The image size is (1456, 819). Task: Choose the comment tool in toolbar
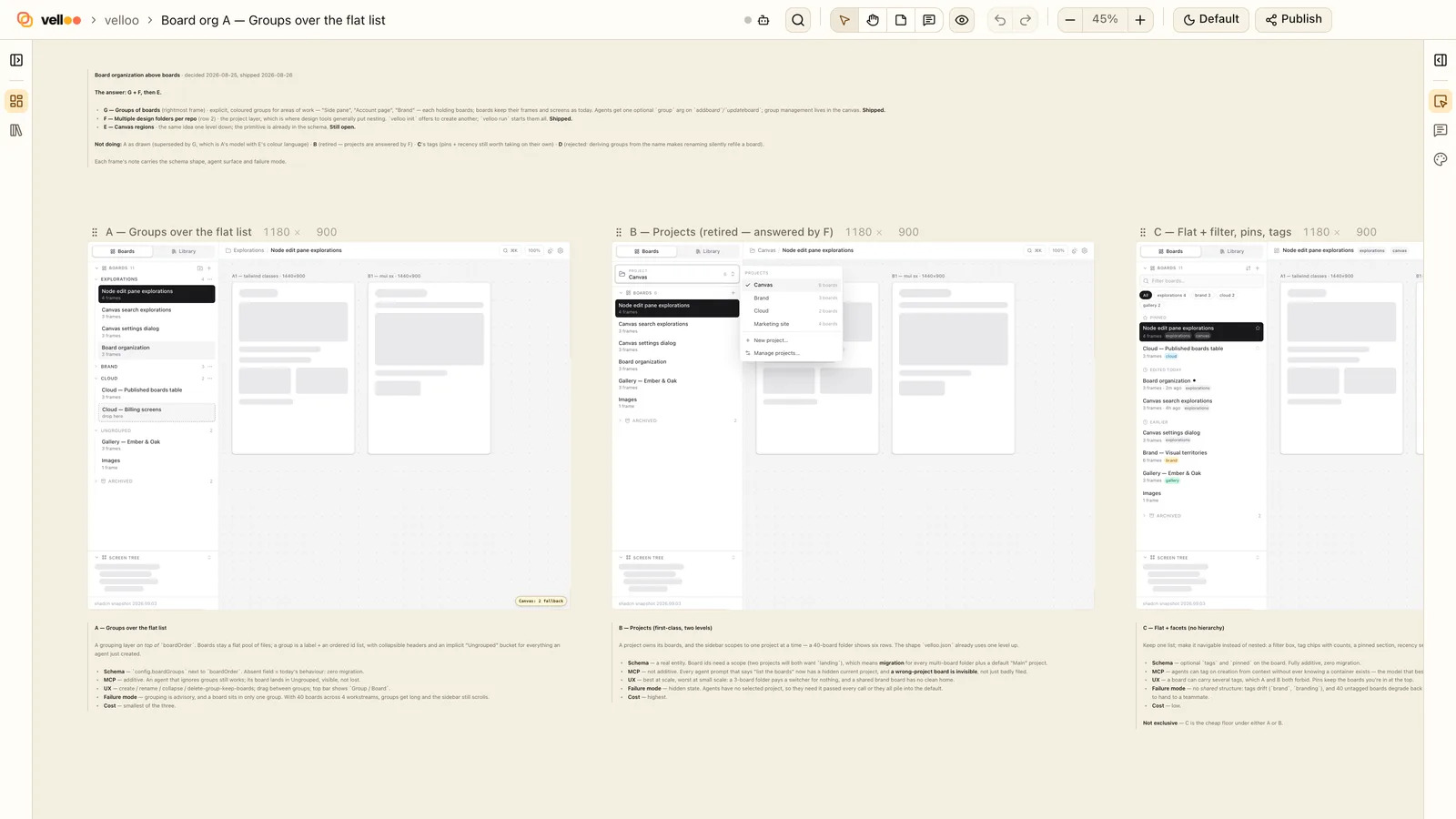coord(929,20)
